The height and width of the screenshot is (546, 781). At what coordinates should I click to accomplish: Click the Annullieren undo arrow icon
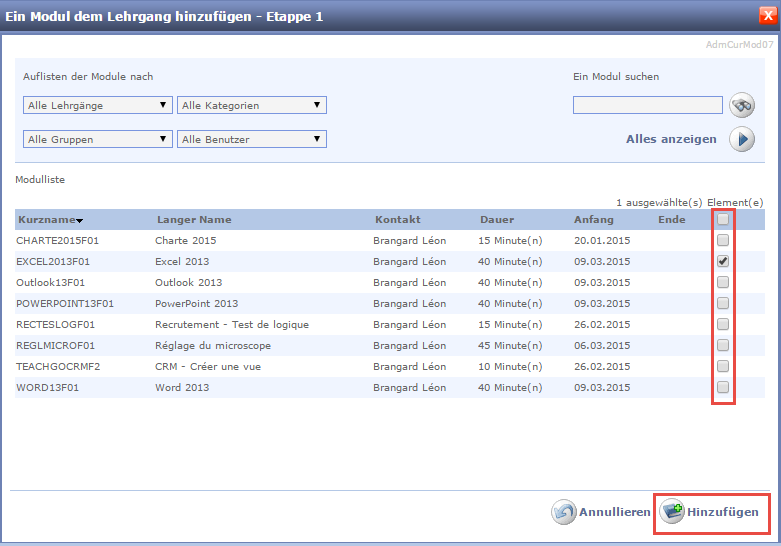(564, 512)
